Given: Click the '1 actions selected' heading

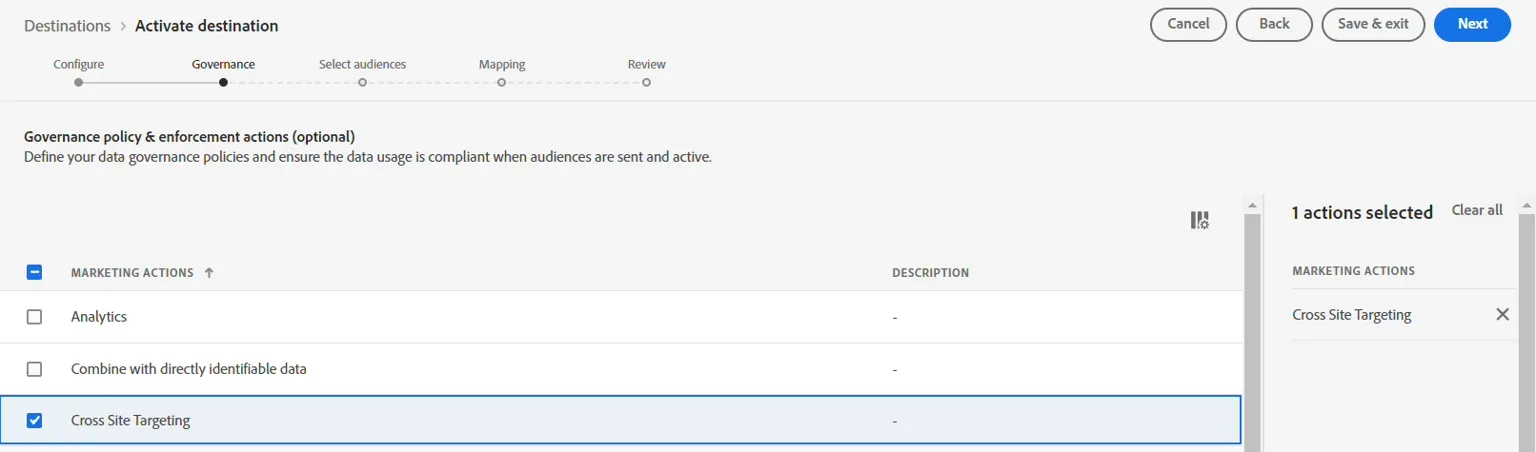Looking at the screenshot, I should [1362, 212].
